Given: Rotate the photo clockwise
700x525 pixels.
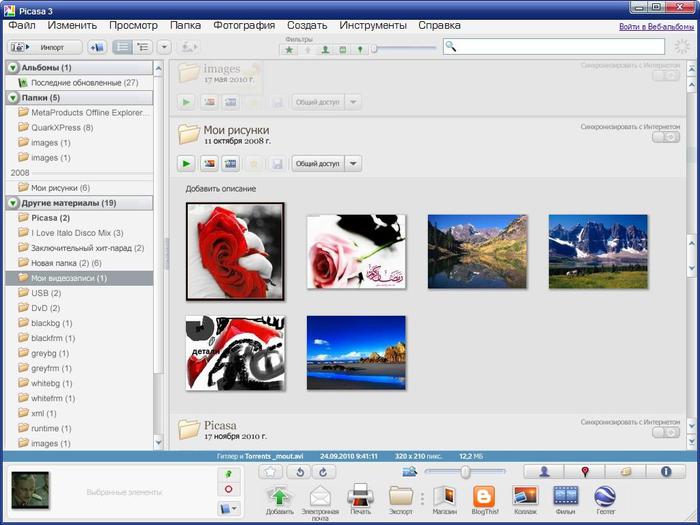Looking at the screenshot, I should [x=323, y=472].
